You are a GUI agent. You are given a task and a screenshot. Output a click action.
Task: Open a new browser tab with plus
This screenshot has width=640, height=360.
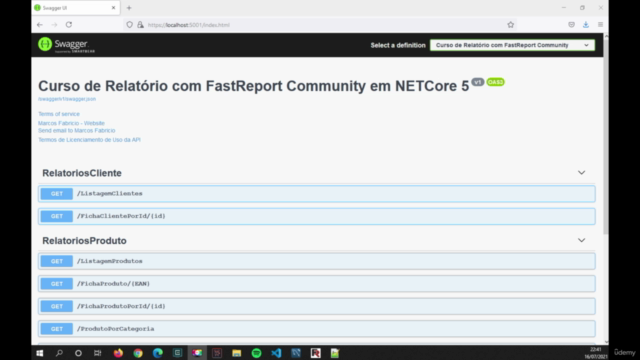(129, 8)
